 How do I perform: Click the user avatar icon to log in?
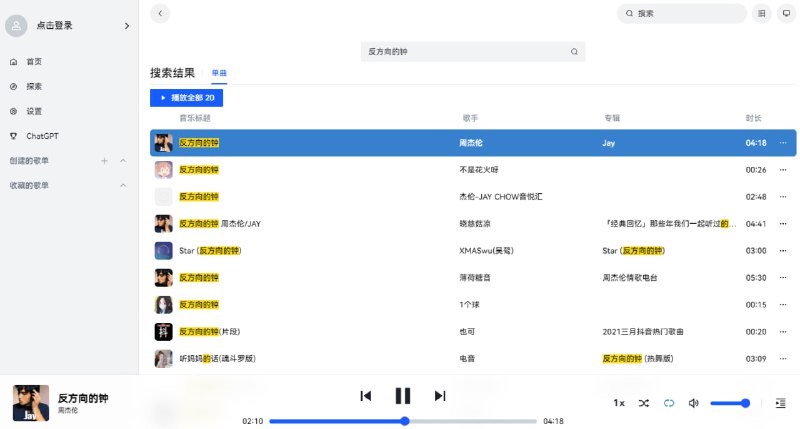pyautogui.click(x=16, y=26)
